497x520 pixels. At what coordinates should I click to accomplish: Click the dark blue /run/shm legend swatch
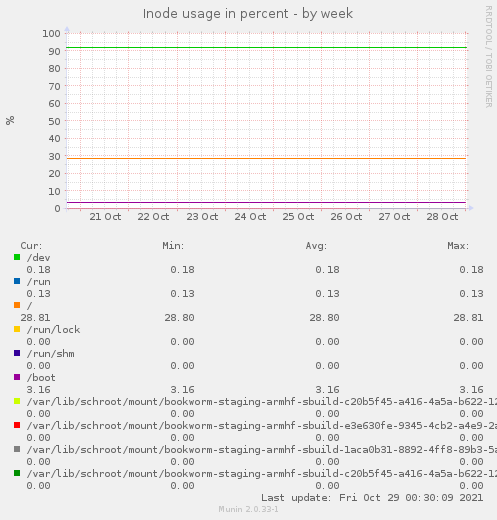[17, 353]
